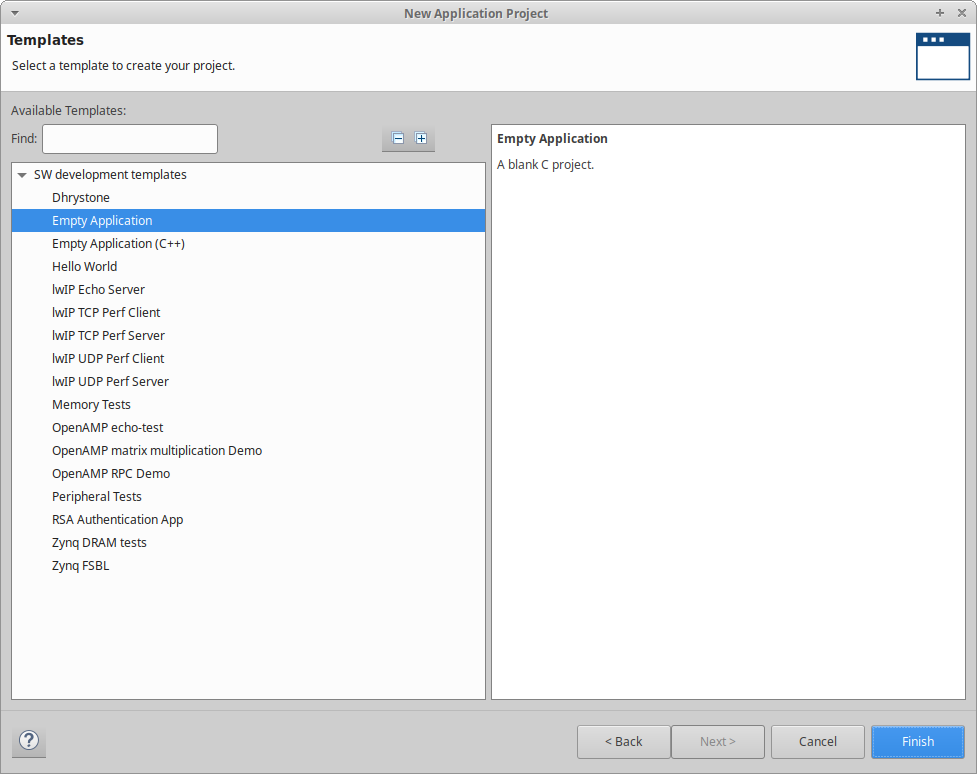Pick the RSA Authentication App template
The image size is (977, 774).
117,520
